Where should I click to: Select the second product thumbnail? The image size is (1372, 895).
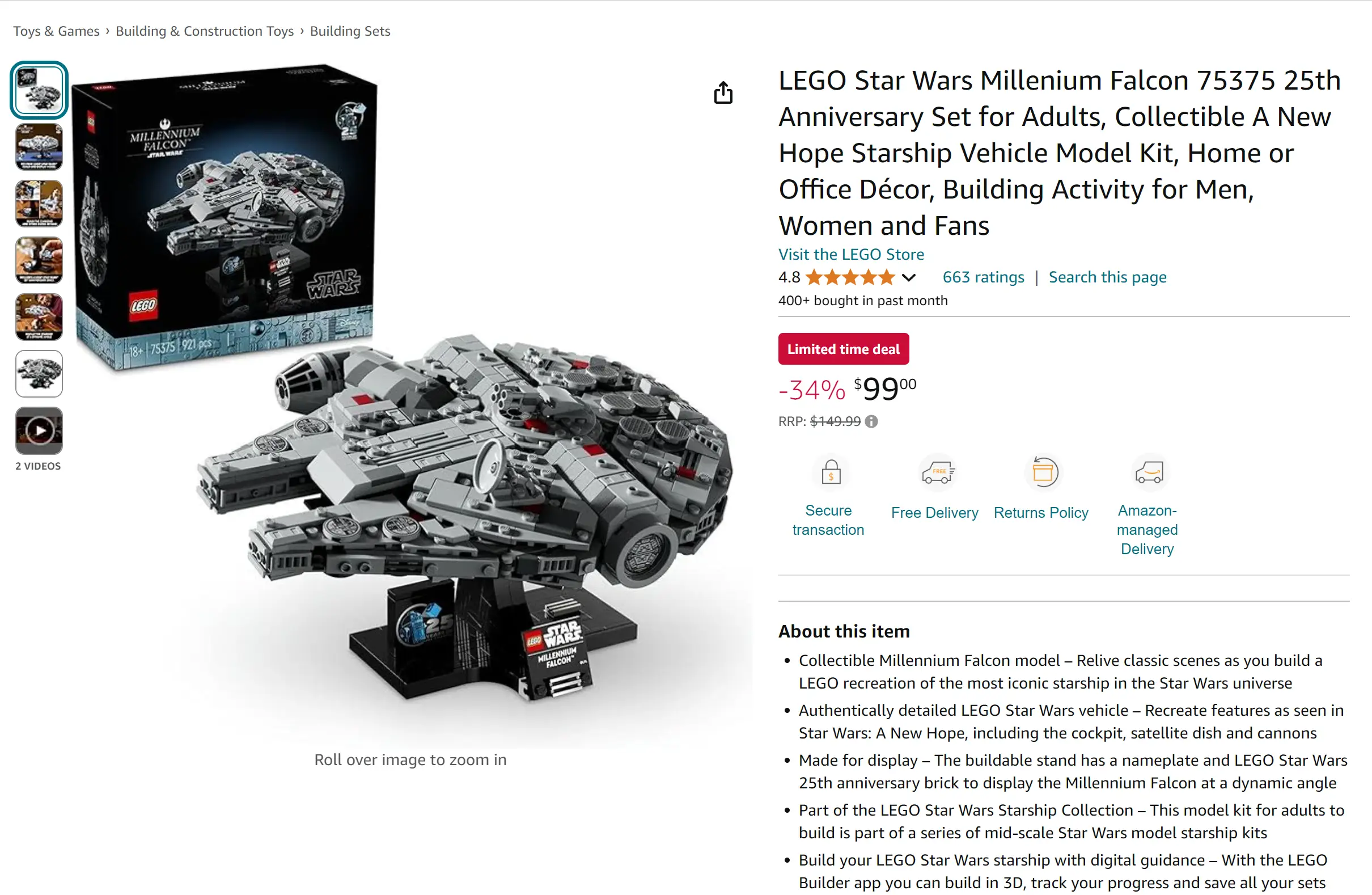39,146
